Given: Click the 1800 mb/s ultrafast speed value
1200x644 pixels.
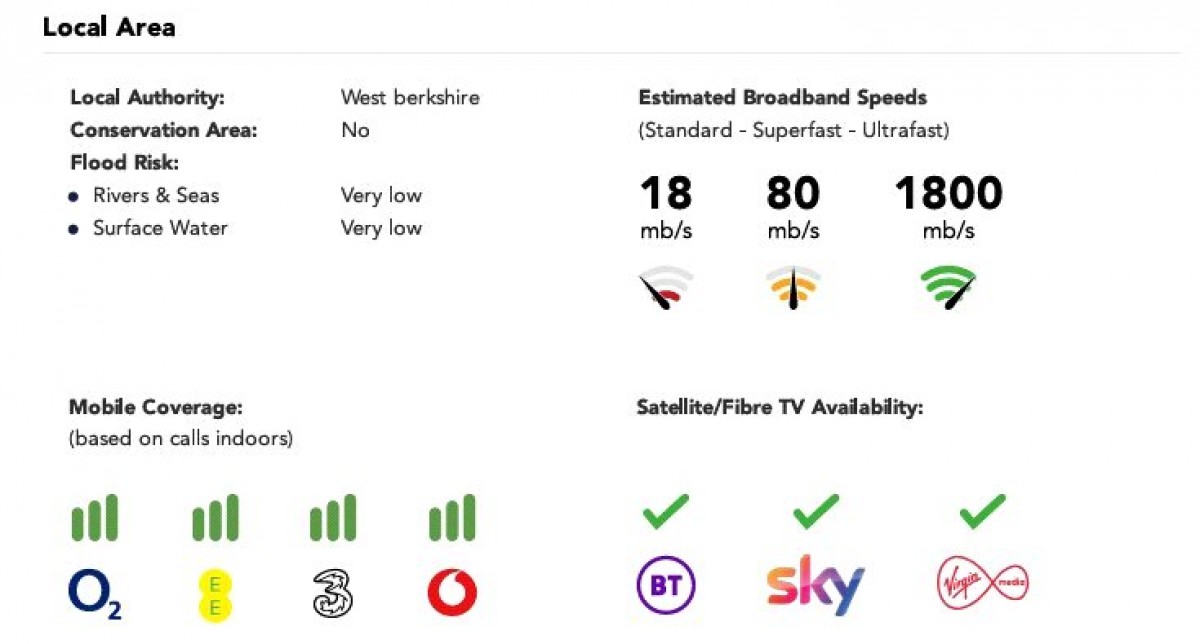Looking at the screenshot, I should pyautogui.click(x=948, y=193).
